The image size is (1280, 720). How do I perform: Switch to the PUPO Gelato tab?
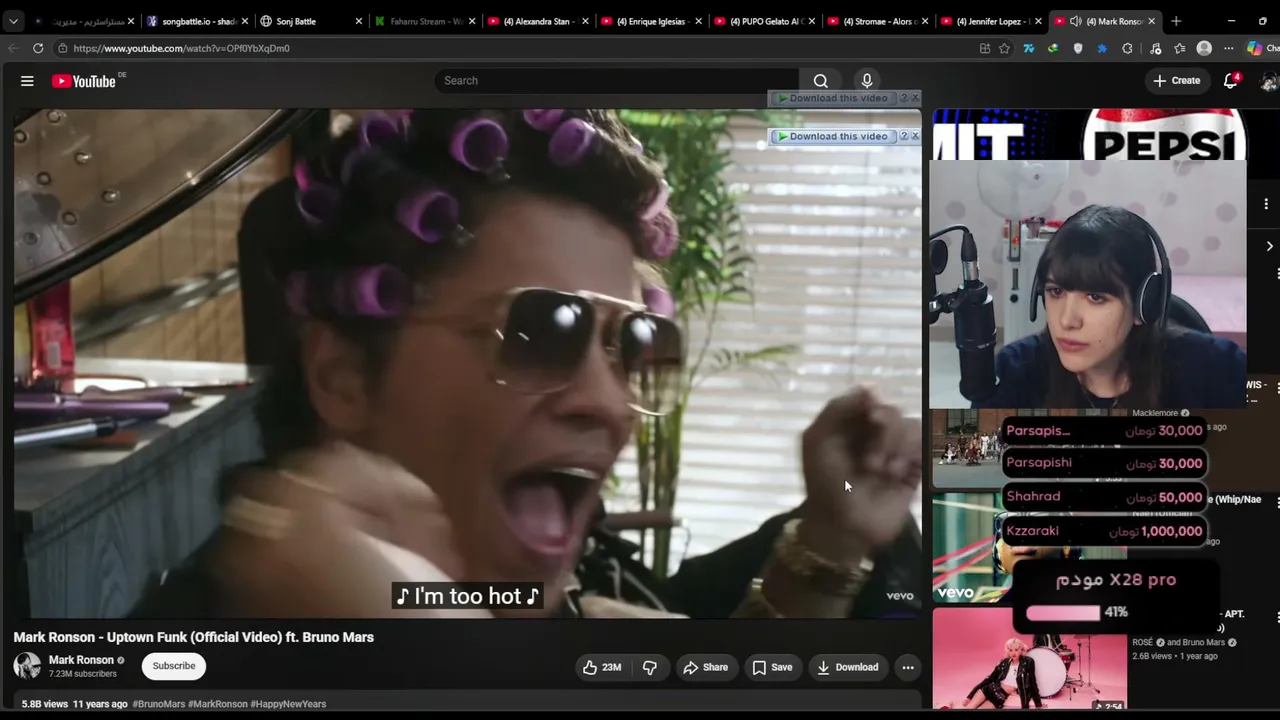(x=763, y=21)
